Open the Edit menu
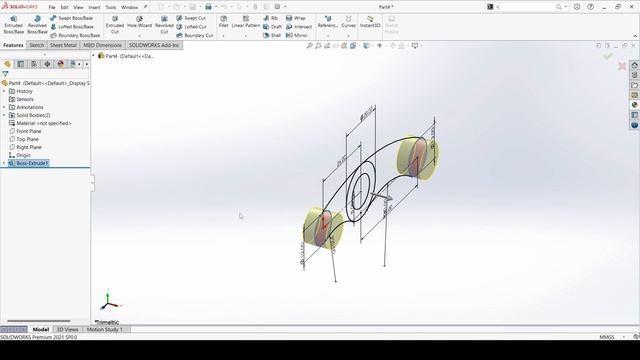The height and width of the screenshot is (360, 640). (x=64, y=7)
